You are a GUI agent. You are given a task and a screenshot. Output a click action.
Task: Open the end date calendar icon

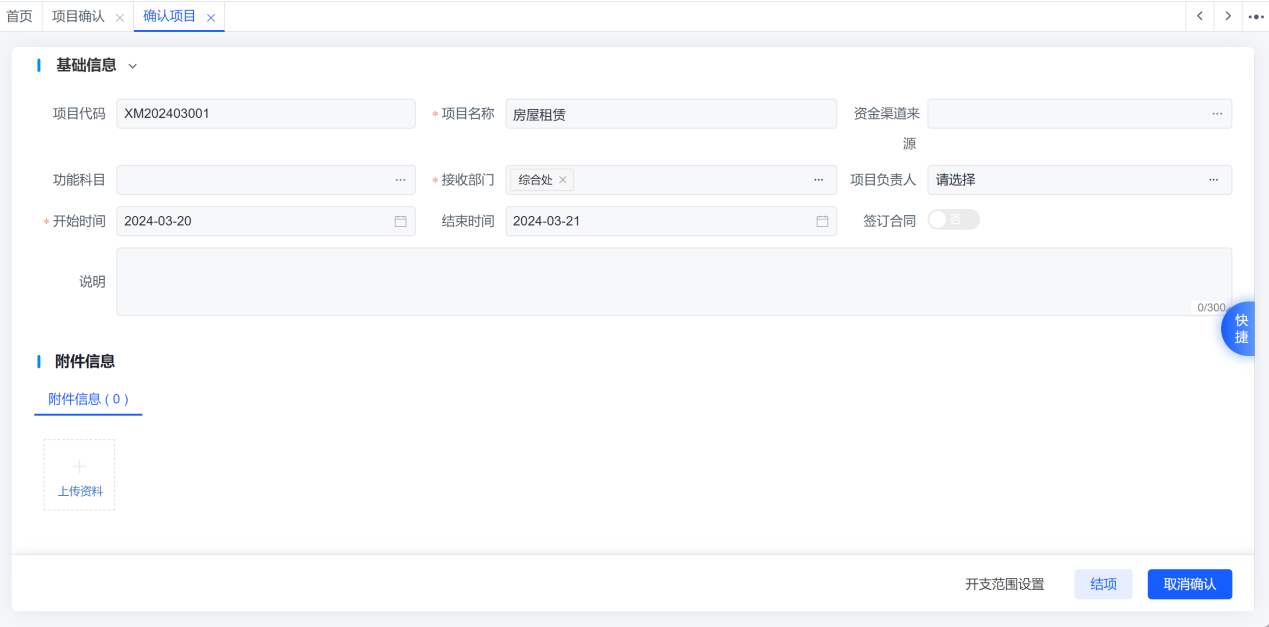(822, 221)
